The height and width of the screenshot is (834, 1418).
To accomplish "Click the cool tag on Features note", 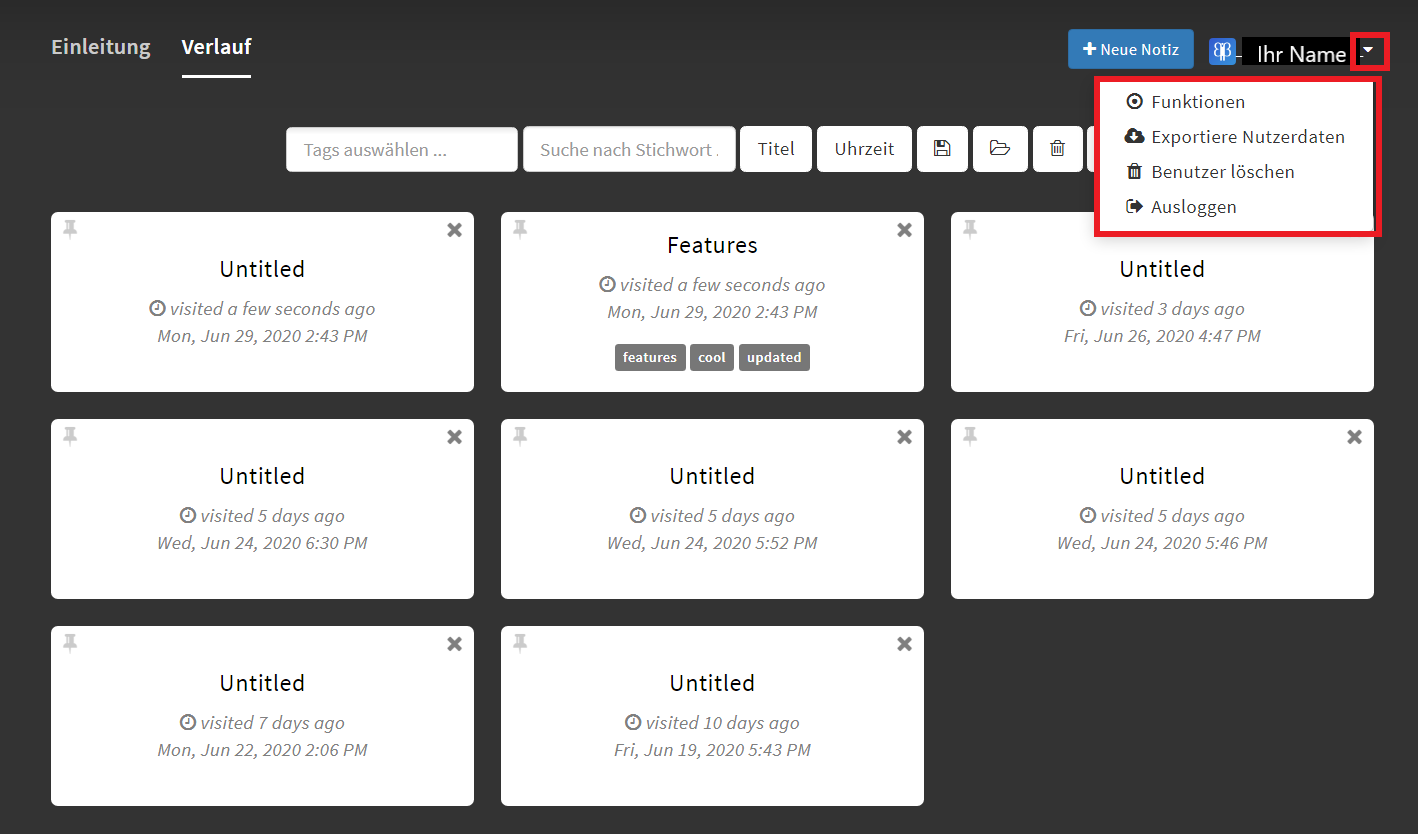I will [711, 357].
